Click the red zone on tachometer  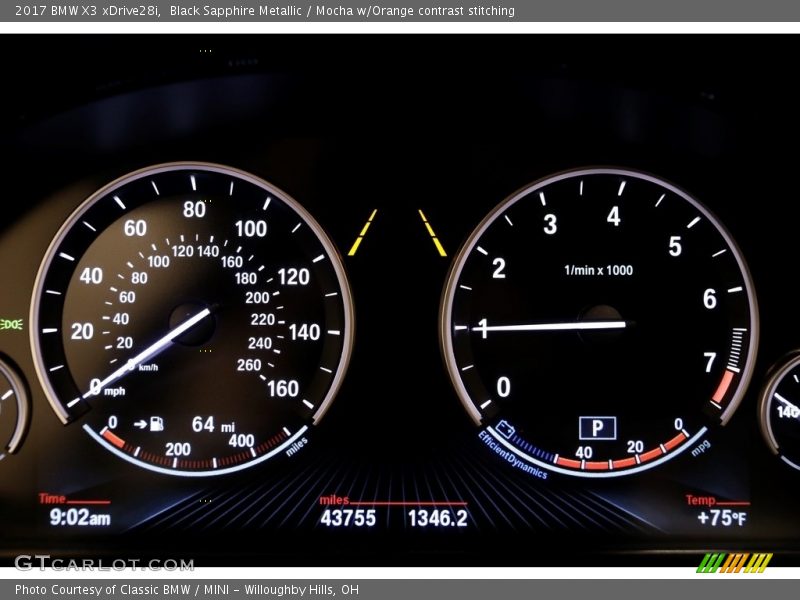[x=723, y=386]
